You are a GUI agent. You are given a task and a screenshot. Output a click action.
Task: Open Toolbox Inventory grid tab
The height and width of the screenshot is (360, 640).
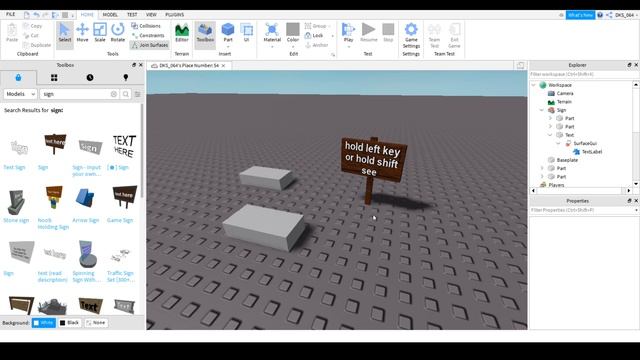tap(54, 78)
